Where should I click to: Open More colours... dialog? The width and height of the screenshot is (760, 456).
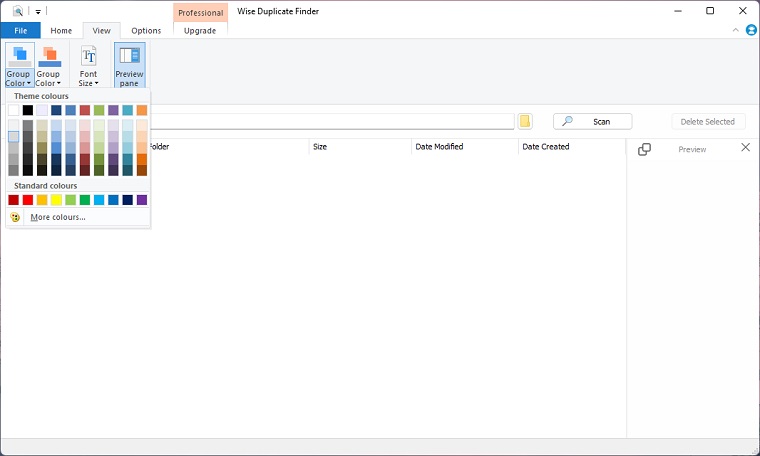coord(58,217)
